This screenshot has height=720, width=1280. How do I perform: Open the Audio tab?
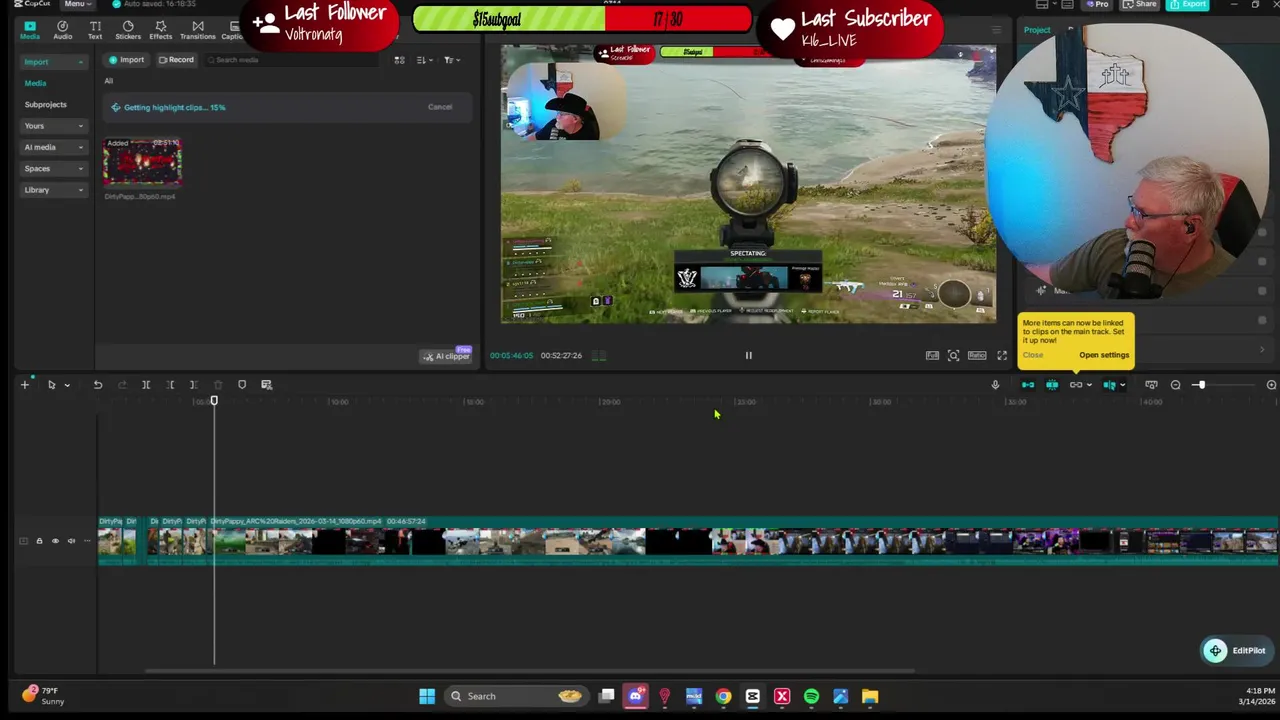pos(62,30)
